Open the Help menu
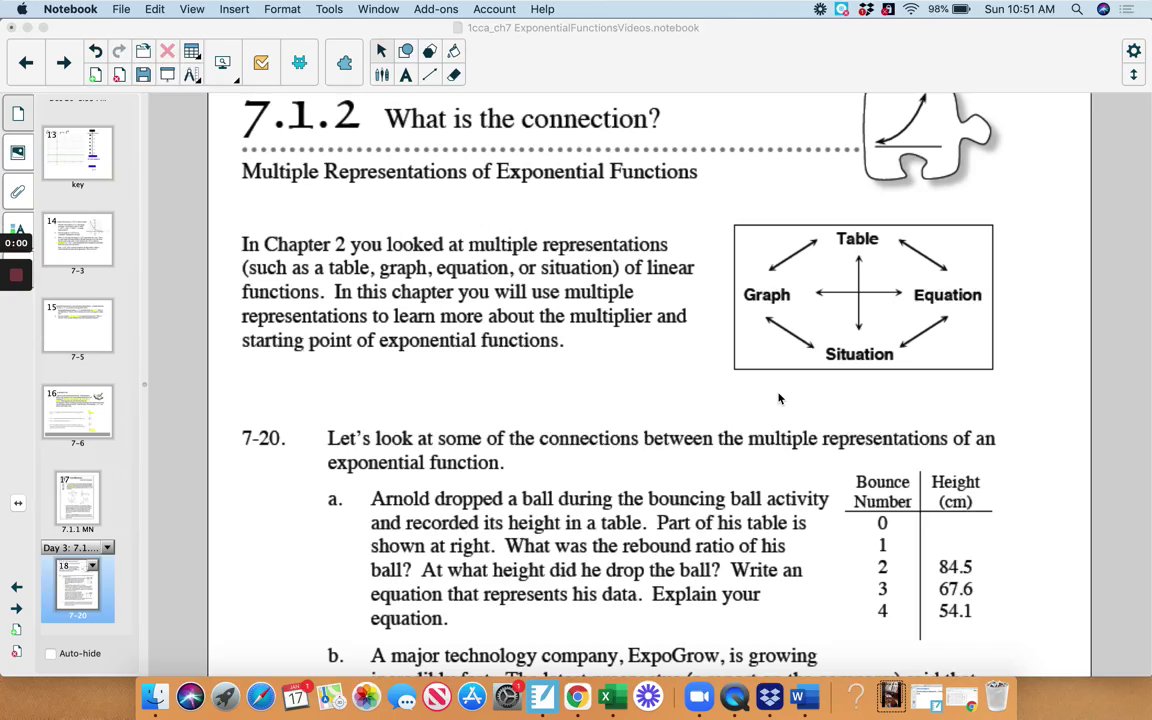This screenshot has width=1152, height=720. (x=542, y=9)
